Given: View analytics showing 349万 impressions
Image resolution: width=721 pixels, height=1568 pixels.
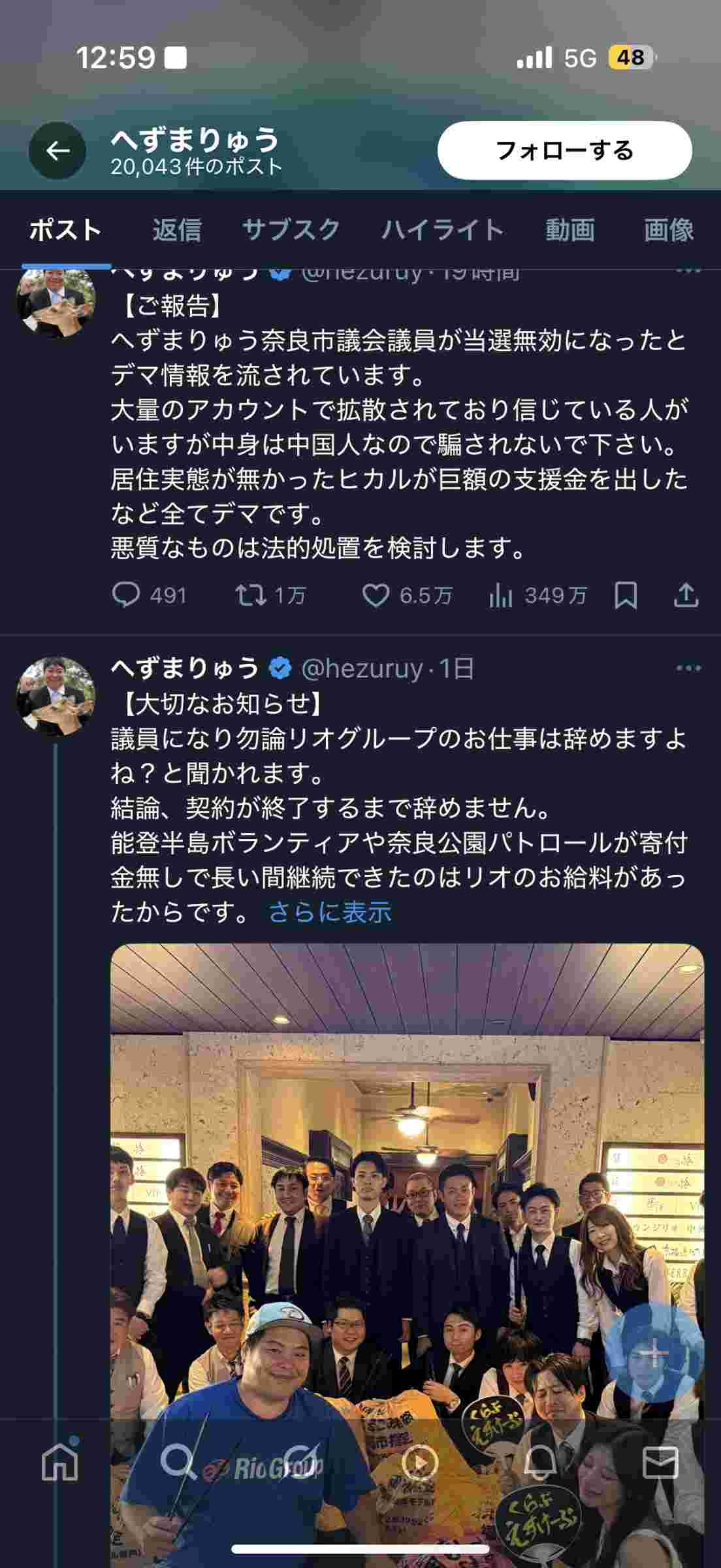Looking at the screenshot, I should (x=537, y=595).
